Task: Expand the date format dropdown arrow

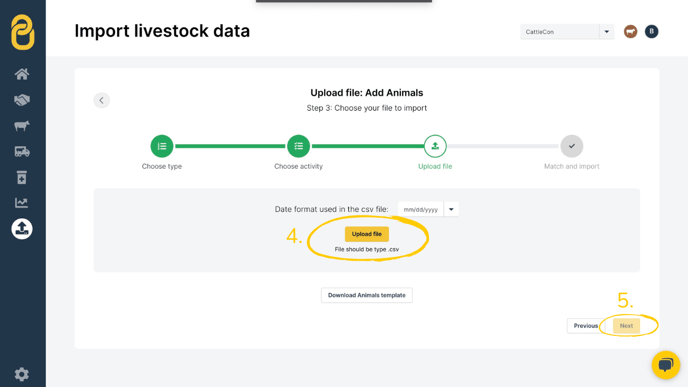Action: 451,209
